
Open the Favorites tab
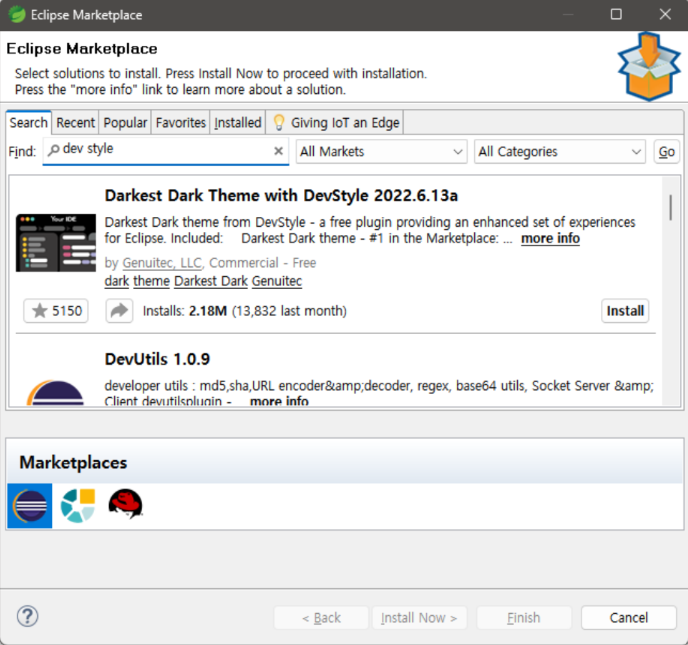tap(181, 122)
